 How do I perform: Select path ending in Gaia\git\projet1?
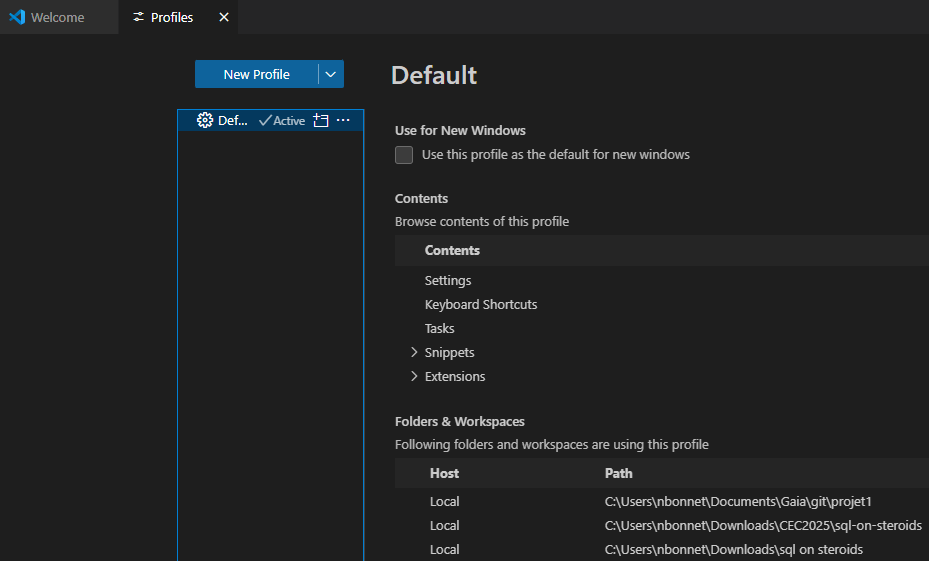point(738,502)
